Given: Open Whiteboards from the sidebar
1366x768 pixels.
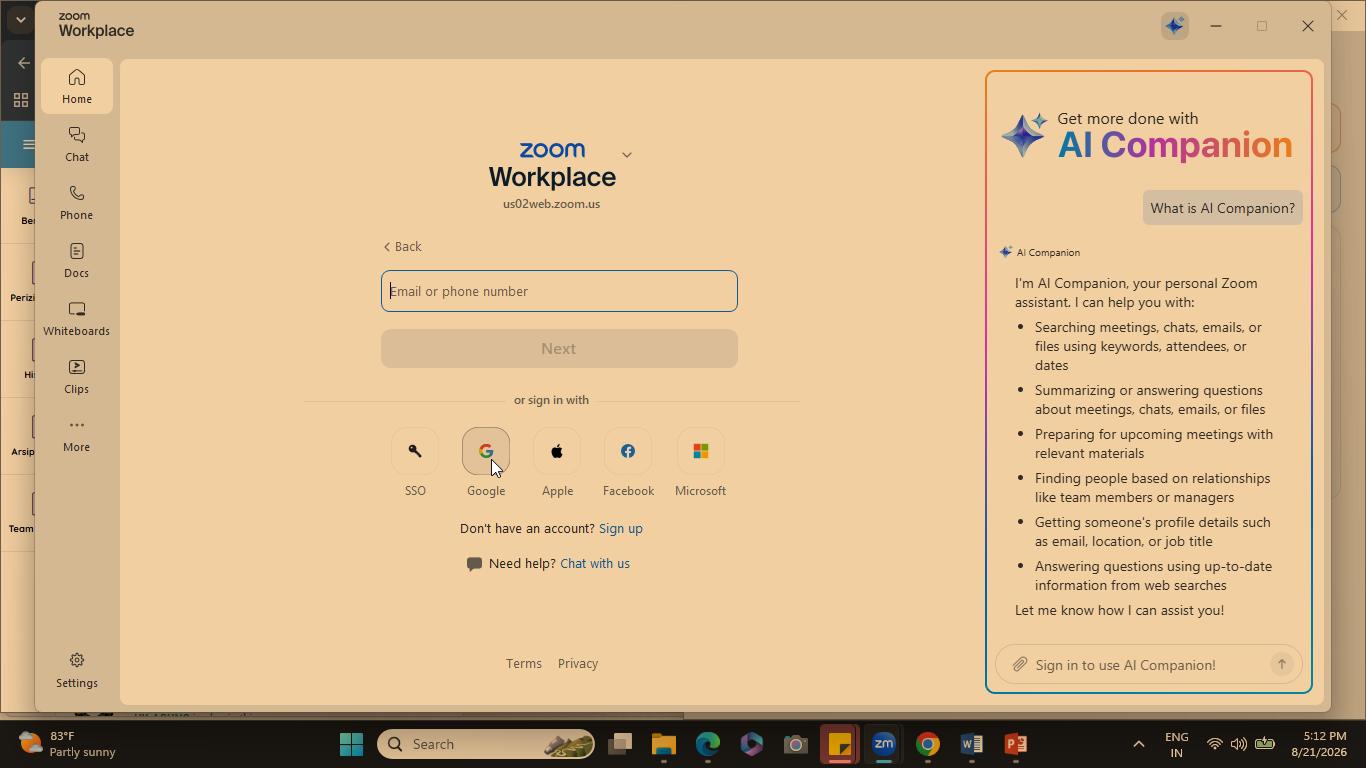Looking at the screenshot, I should point(77,318).
